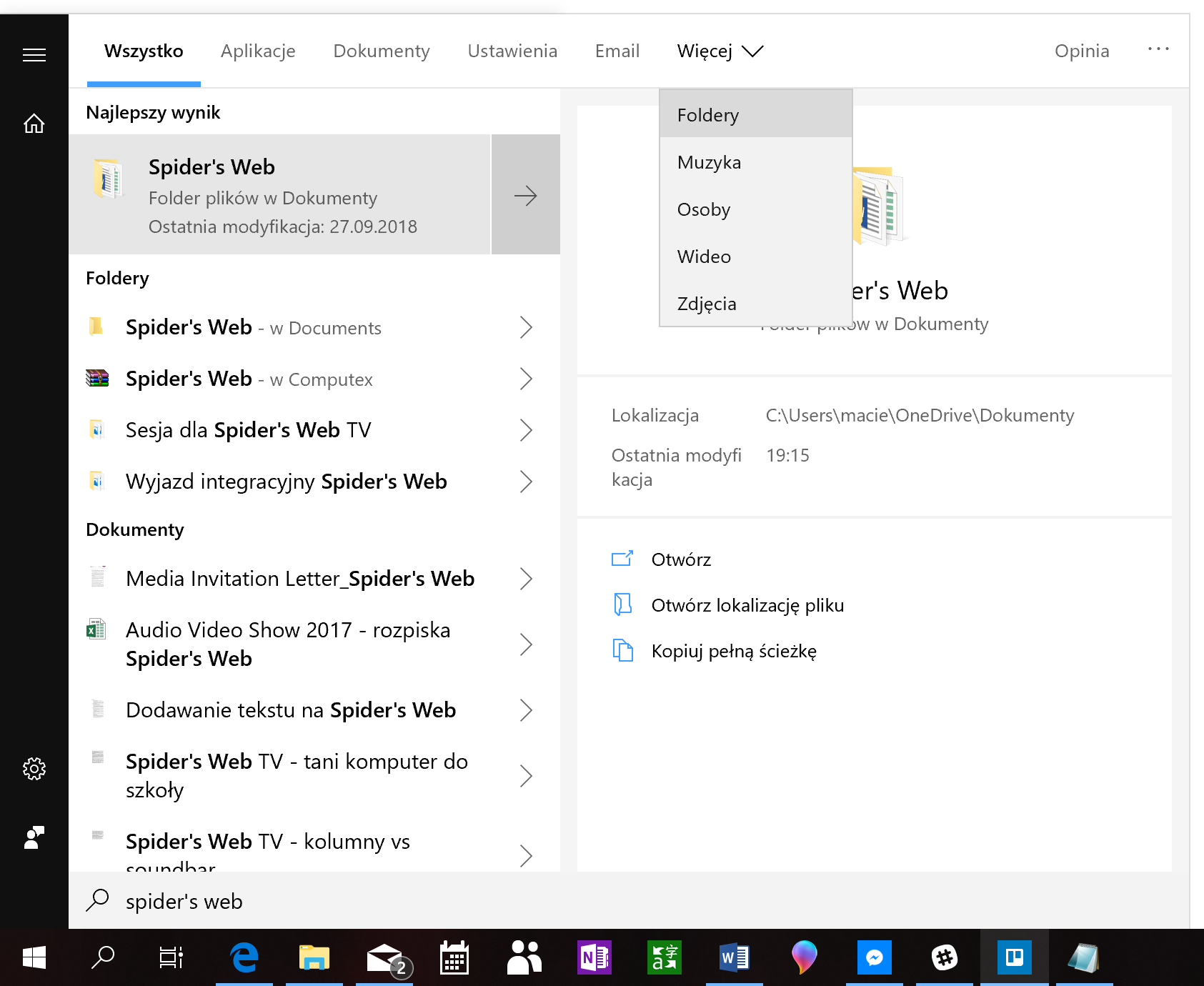Switch to the Ustawienia tab

coord(512,51)
